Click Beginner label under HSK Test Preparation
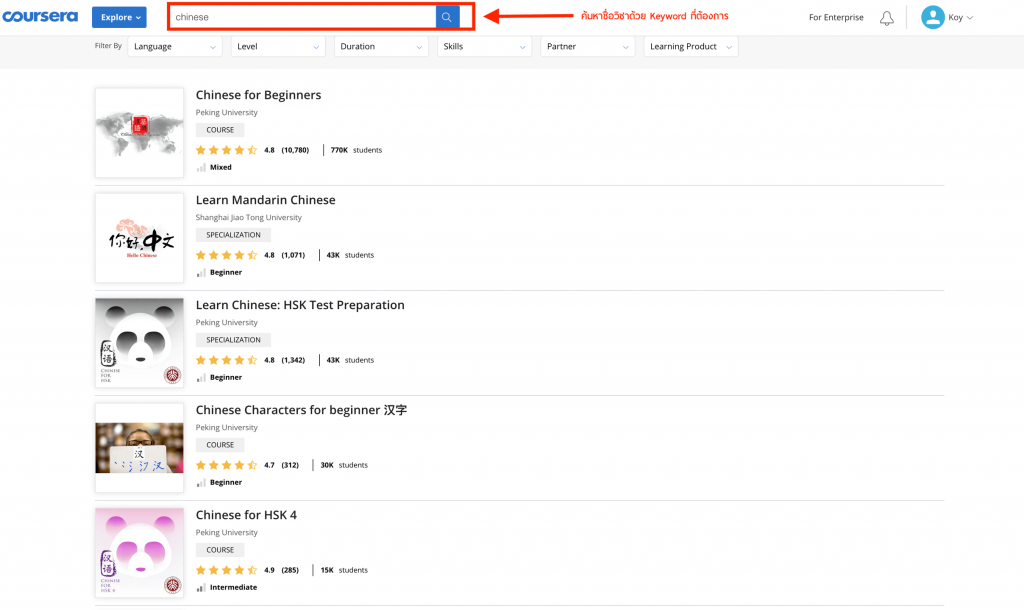The image size is (1024, 610). click(x=226, y=377)
